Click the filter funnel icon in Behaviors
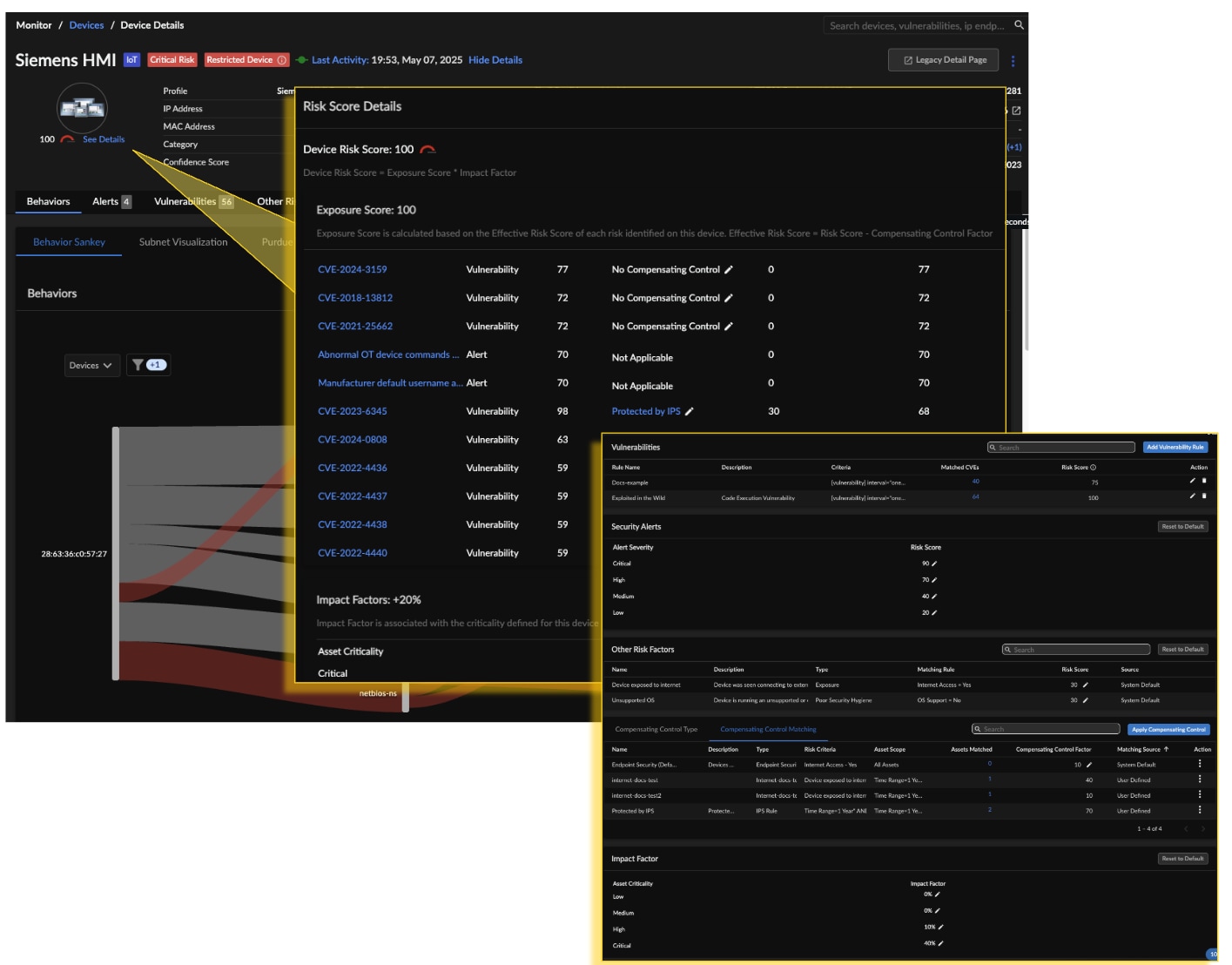This screenshot has height=965, width=1232. 138,365
